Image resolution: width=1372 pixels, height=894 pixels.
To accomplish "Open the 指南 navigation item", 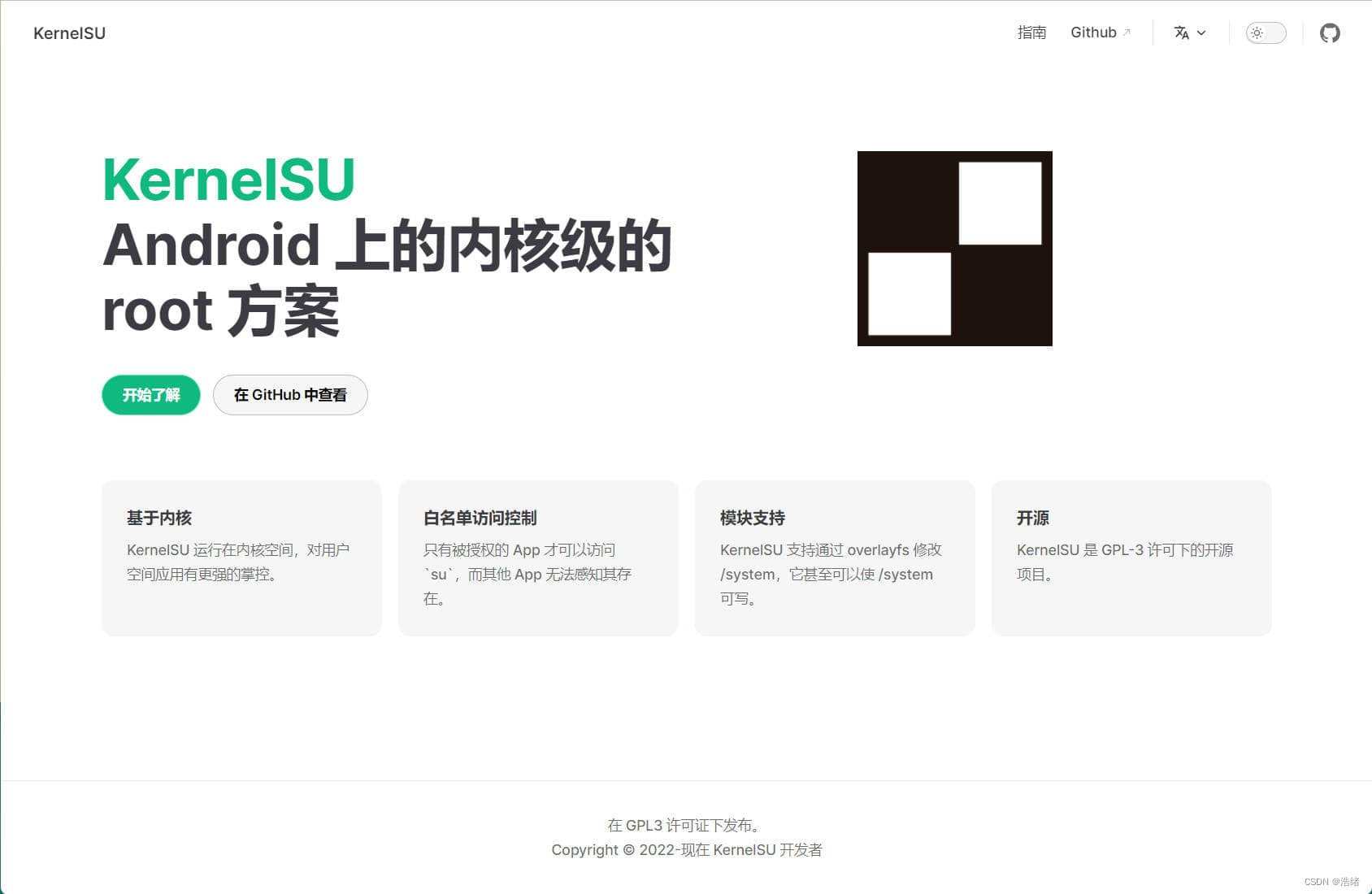I will pyautogui.click(x=1031, y=33).
